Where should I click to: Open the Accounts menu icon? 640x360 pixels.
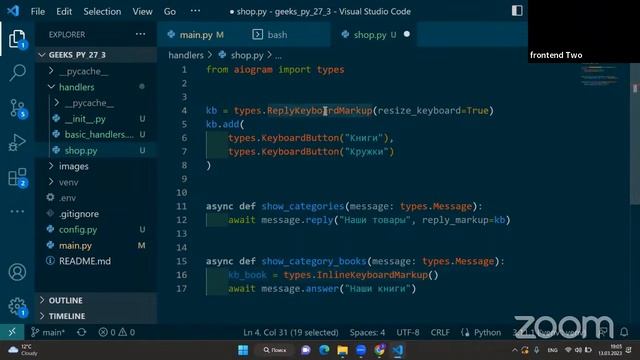(x=17, y=272)
